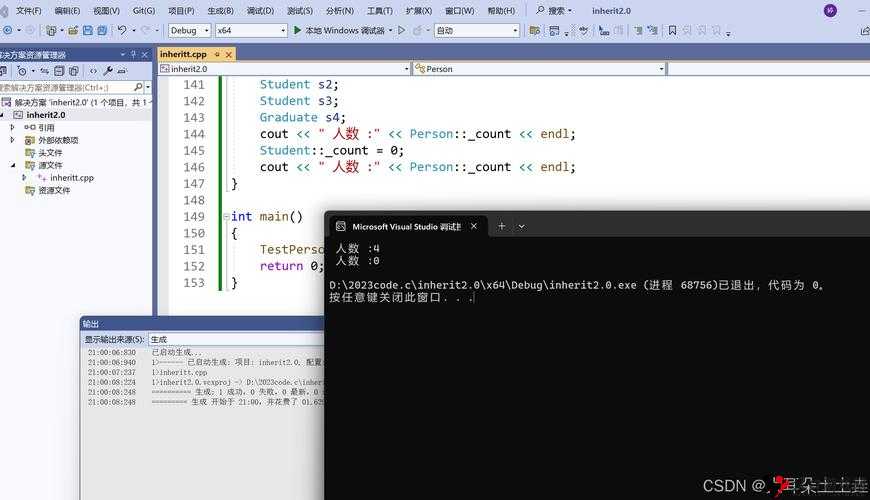Image resolution: width=870 pixels, height=500 pixels.
Task: Click the view code angle brackets icon
Action: [x=93, y=70]
